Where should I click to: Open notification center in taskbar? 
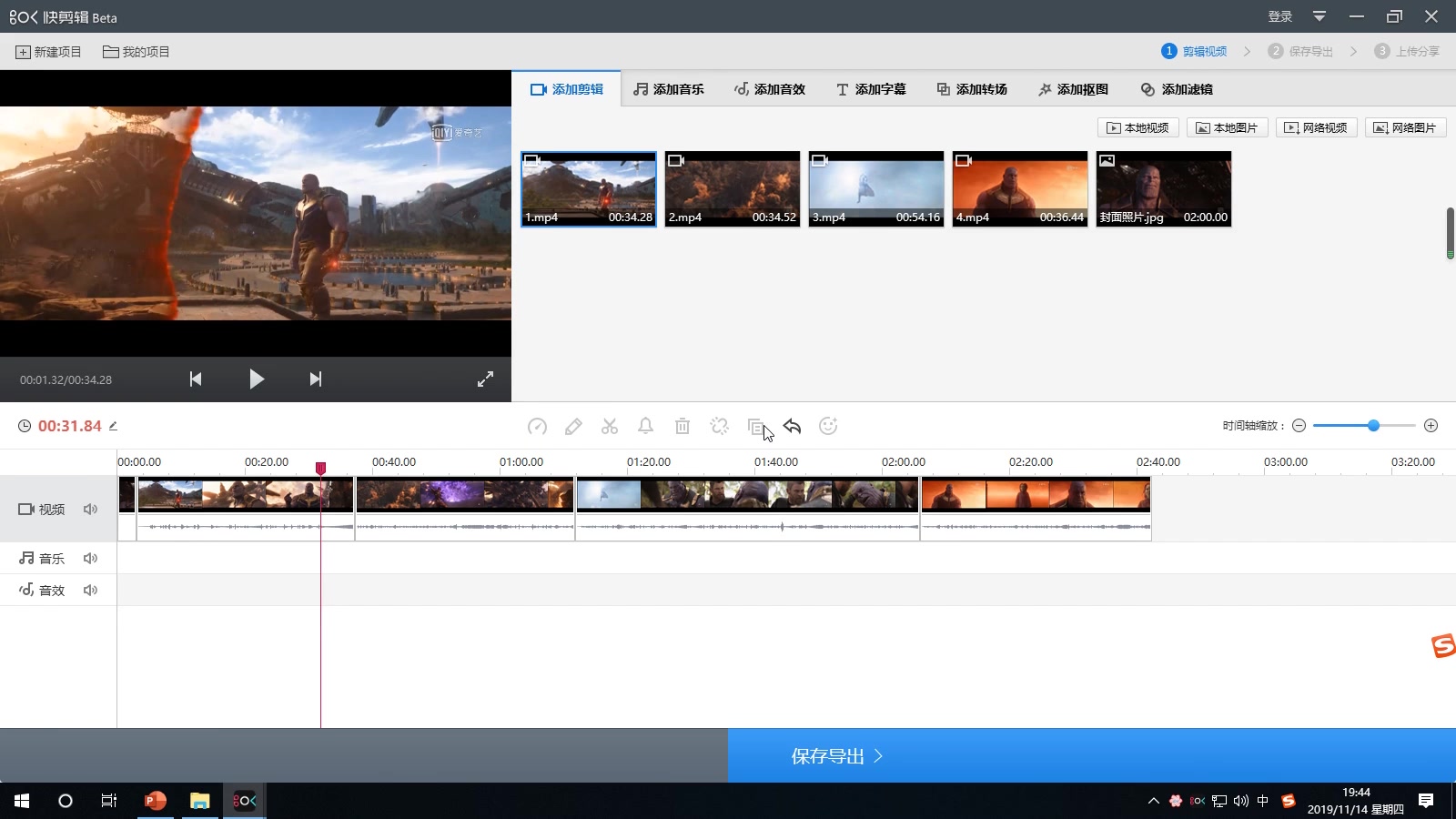(x=1426, y=801)
